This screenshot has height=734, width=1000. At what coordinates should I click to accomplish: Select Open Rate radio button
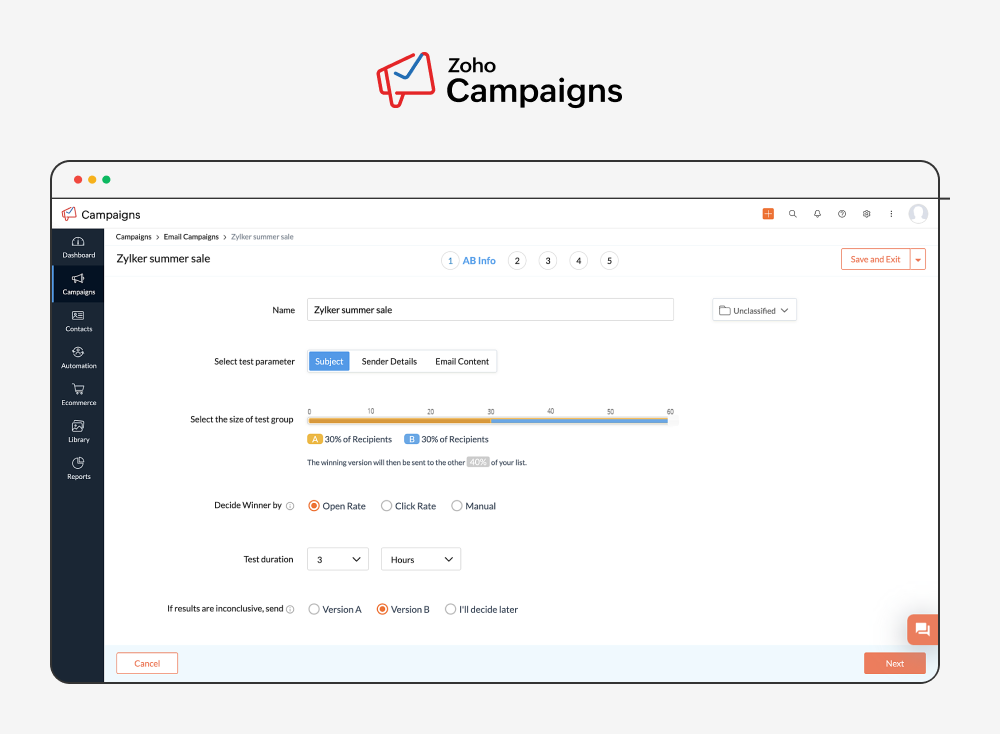314,506
